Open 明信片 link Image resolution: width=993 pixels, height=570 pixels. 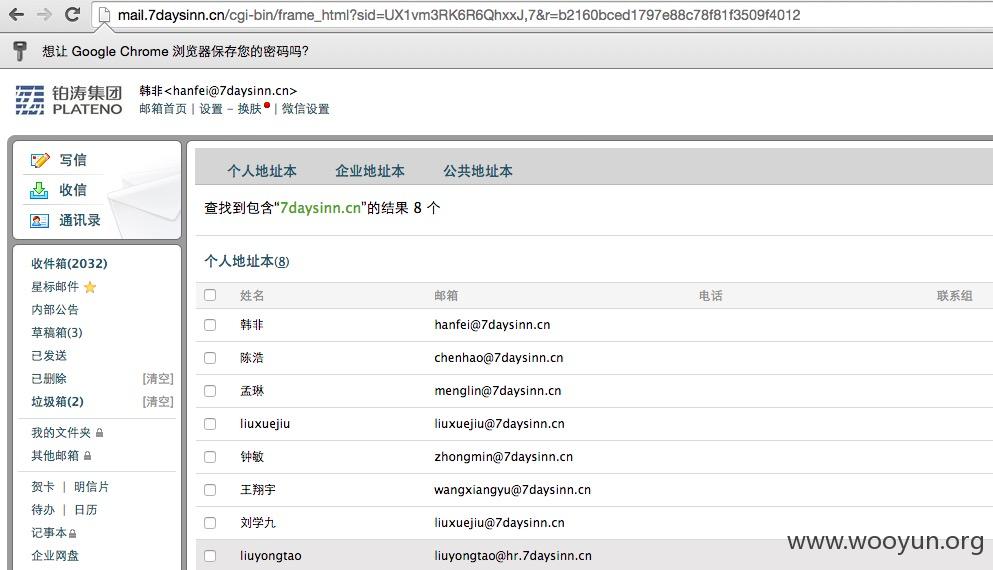[91, 486]
